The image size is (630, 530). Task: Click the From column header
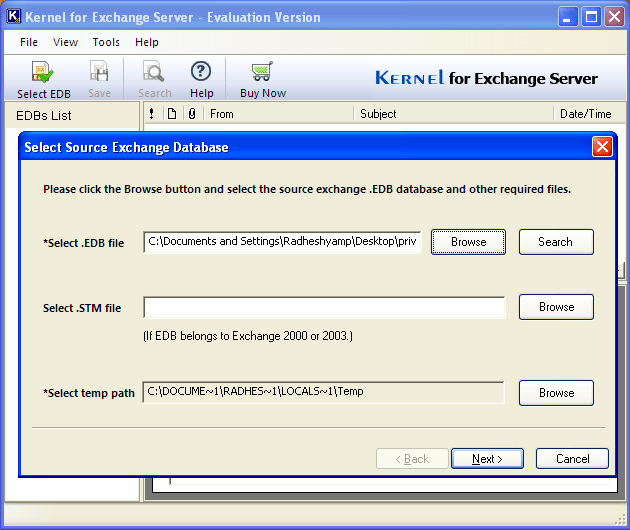click(x=279, y=114)
